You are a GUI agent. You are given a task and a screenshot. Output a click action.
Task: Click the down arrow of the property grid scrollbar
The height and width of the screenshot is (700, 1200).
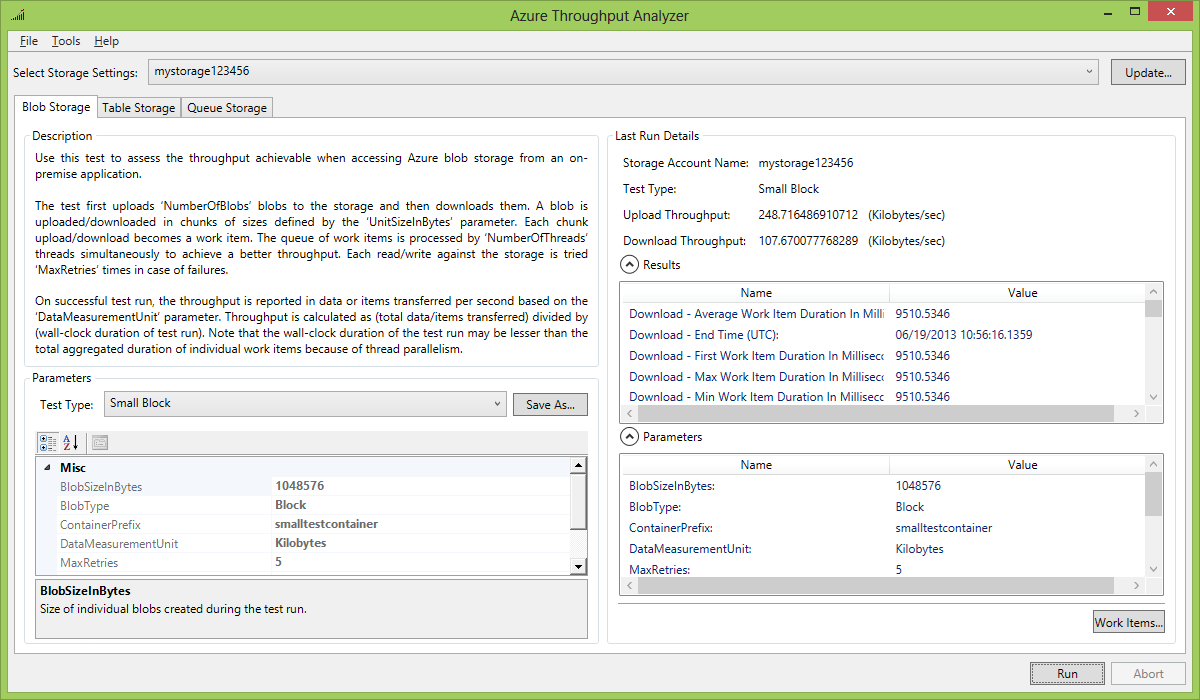[578, 567]
